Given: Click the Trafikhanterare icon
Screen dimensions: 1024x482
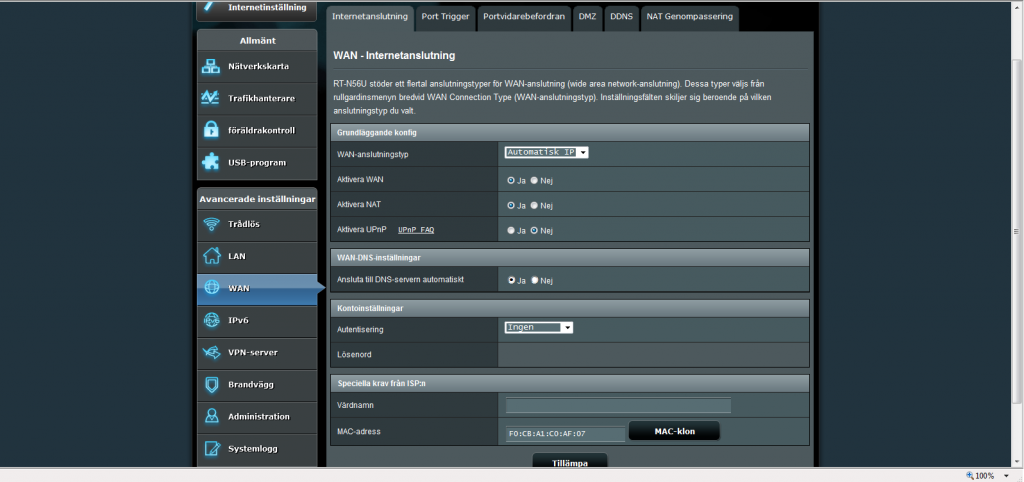Looking at the screenshot, I should tap(211, 98).
